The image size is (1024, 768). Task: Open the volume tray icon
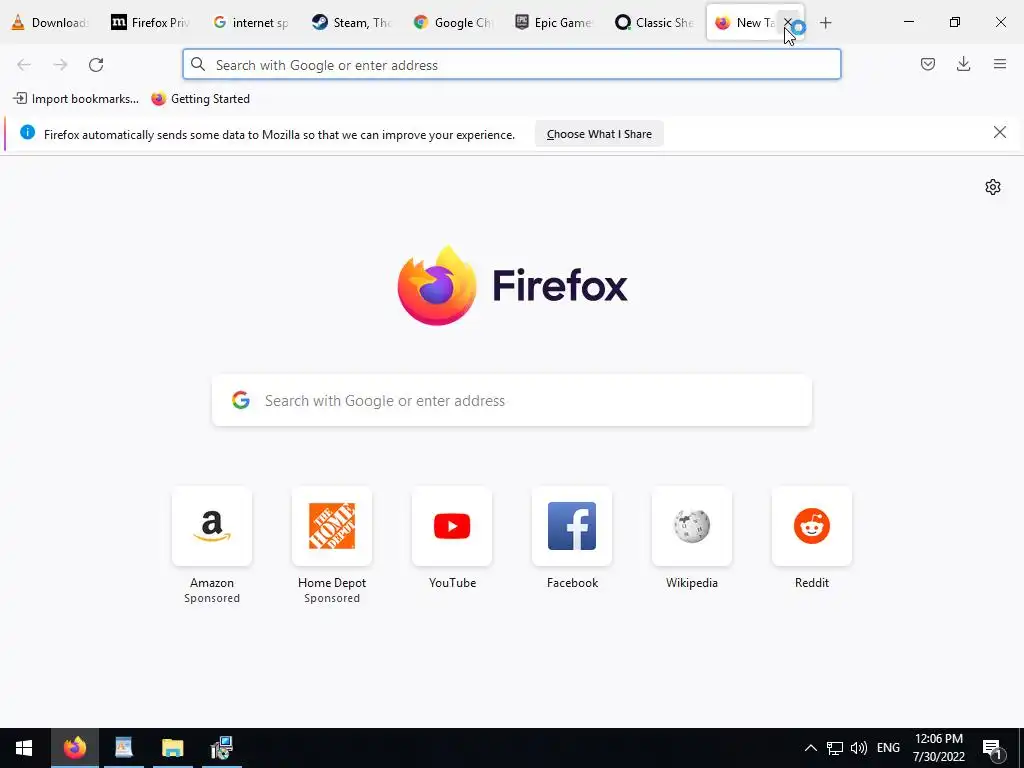pos(859,748)
